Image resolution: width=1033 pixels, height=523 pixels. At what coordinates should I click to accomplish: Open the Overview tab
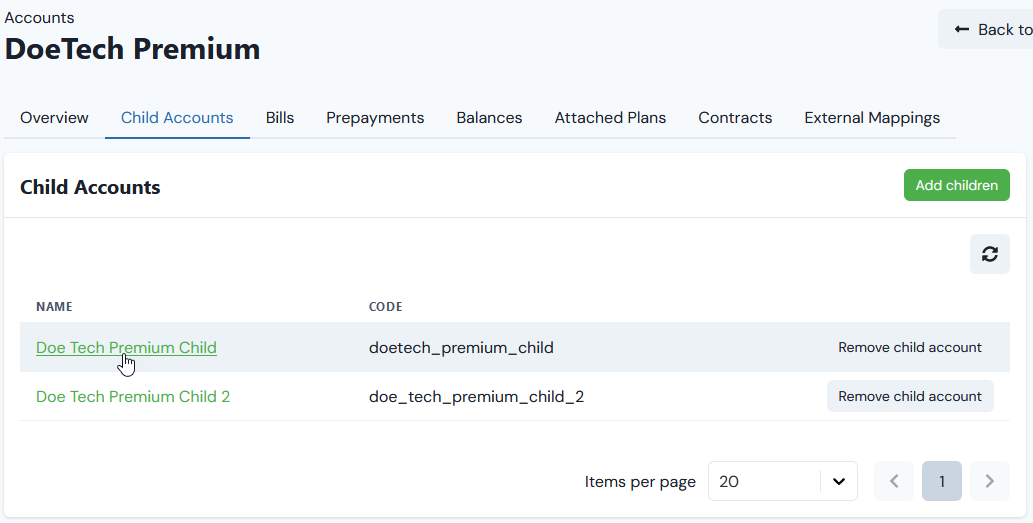54,118
